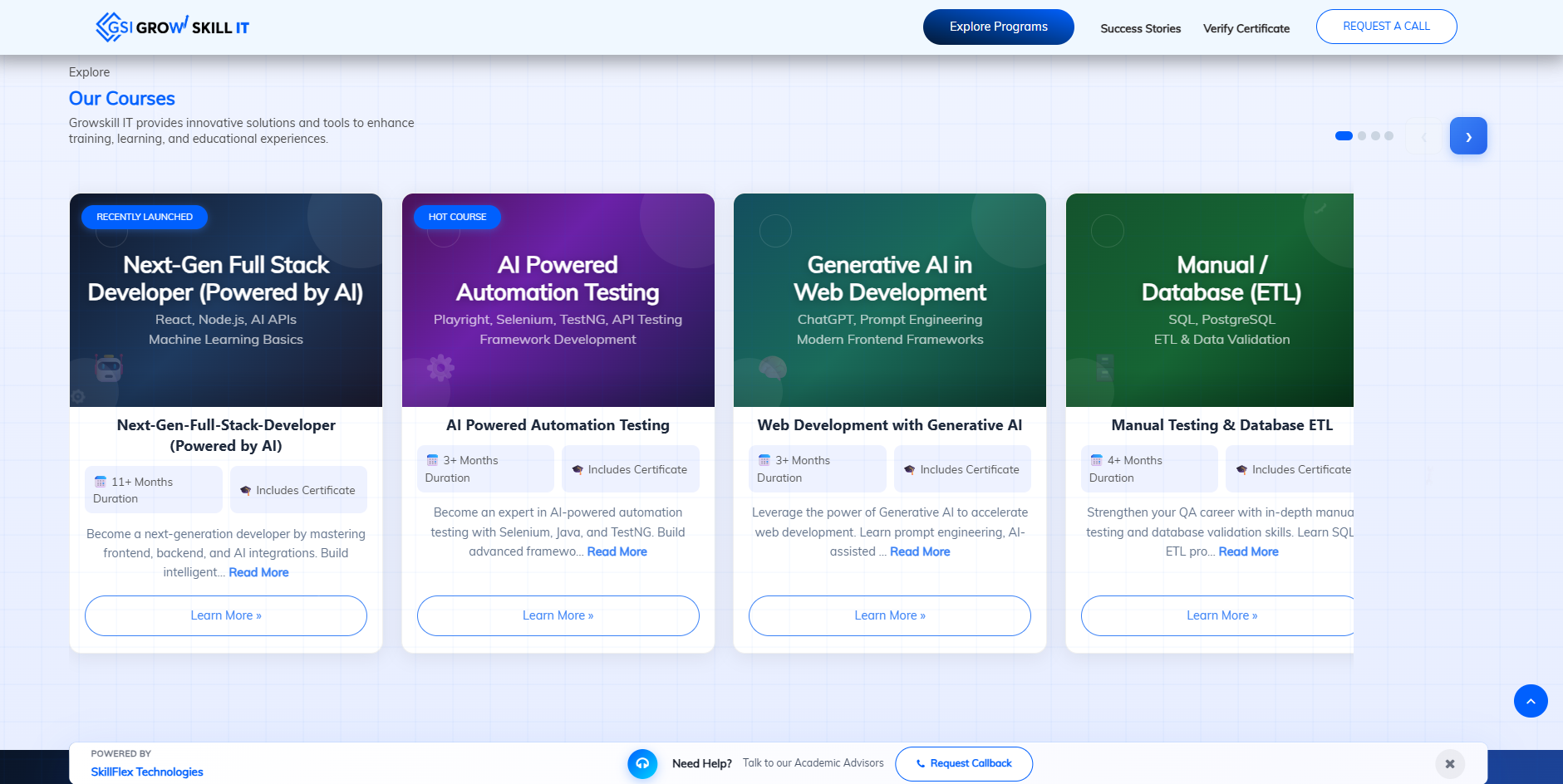Click calendar icon on Web Development card
The height and width of the screenshot is (784, 1563).
(x=764, y=460)
